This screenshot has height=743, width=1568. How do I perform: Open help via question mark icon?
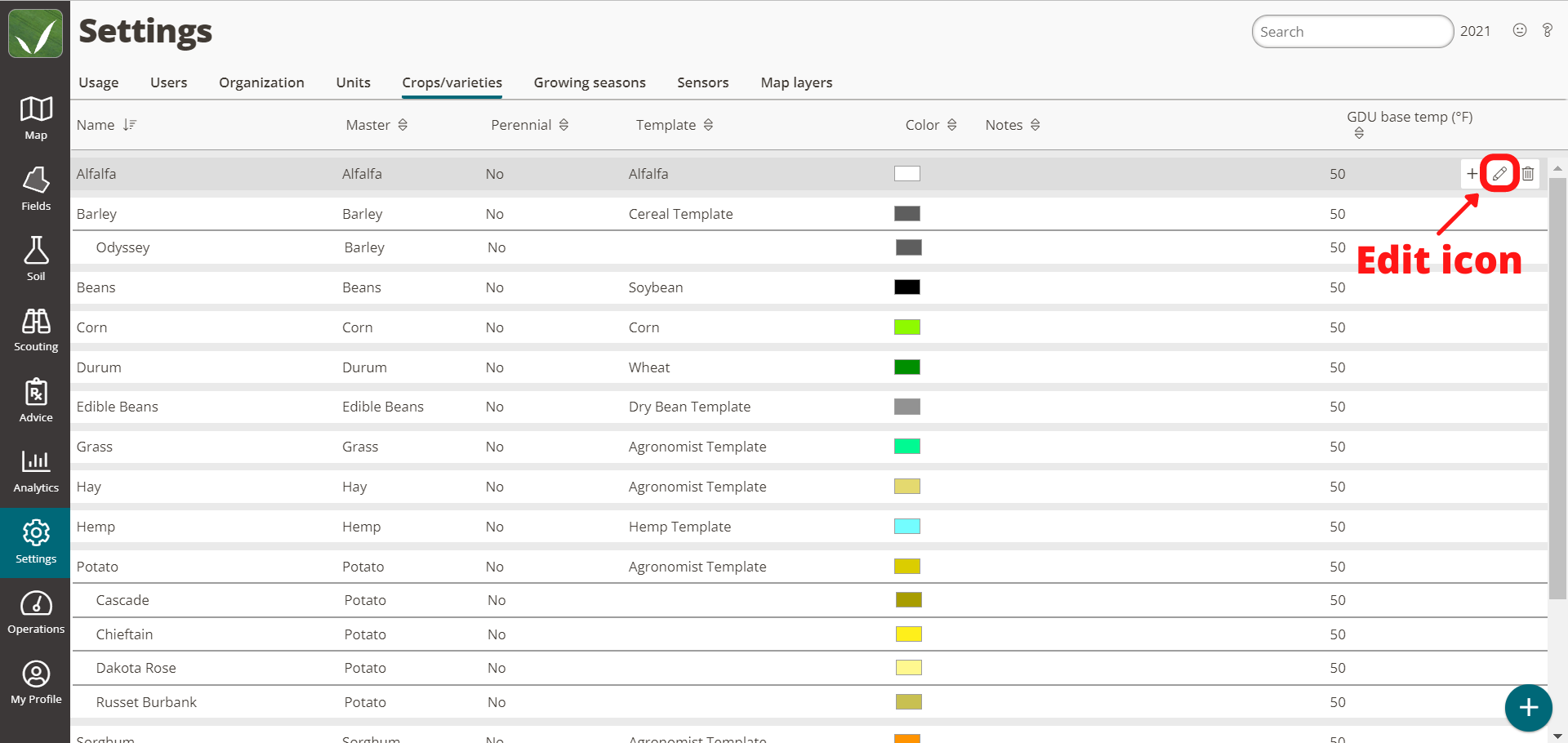(x=1547, y=30)
